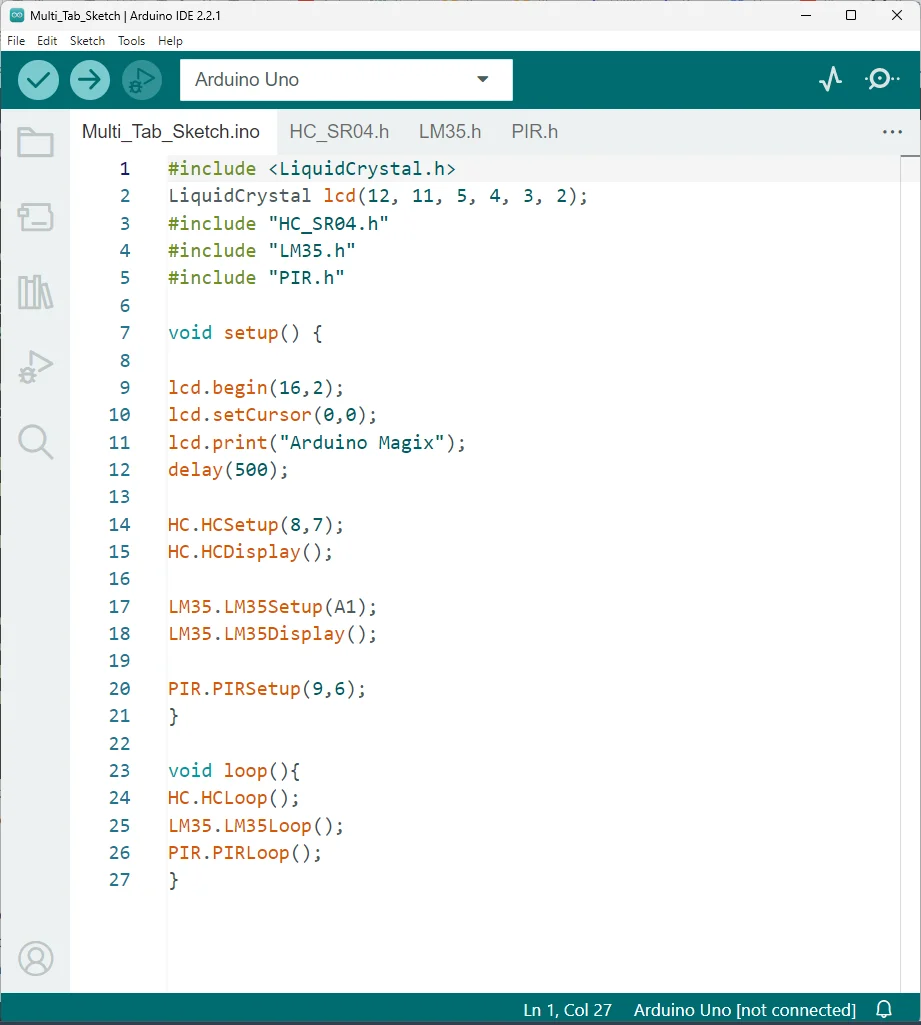Click the delay(500); line
The width and height of the screenshot is (921, 1025).
pyautogui.click(x=228, y=470)
